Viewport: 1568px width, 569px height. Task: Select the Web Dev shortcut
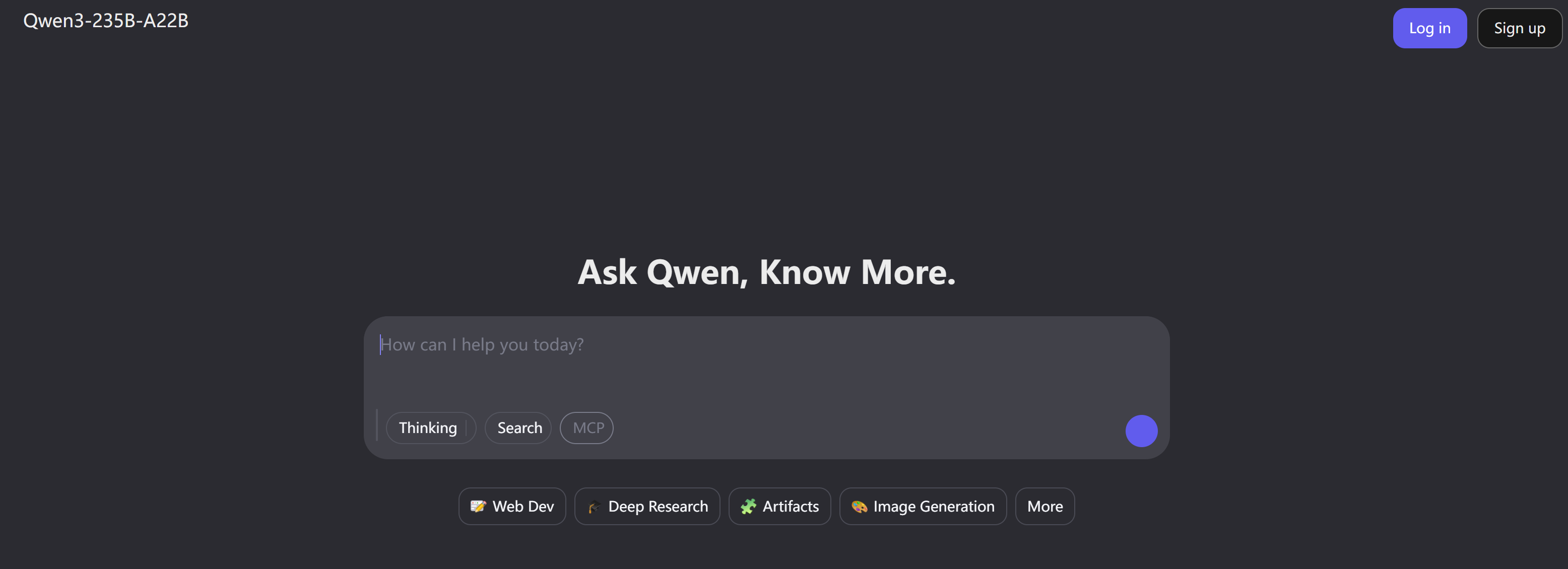(512, 507)
